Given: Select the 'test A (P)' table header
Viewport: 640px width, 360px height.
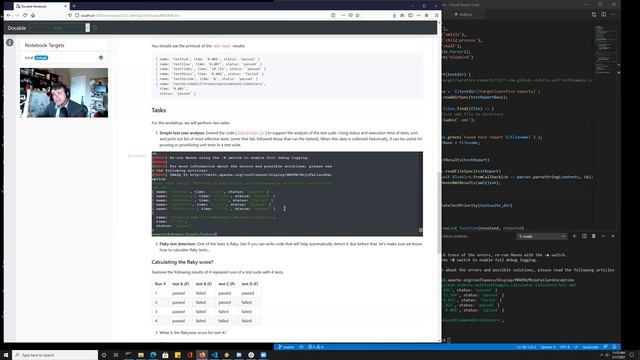Looking at the screenshot, I should pyautogui.click(x=180, y=284).
